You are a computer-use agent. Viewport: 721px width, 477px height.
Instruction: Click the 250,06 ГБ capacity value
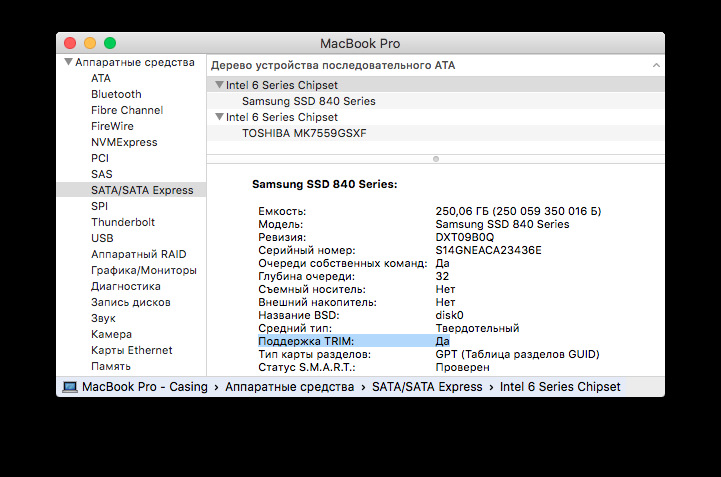click(x=518, y=211)
